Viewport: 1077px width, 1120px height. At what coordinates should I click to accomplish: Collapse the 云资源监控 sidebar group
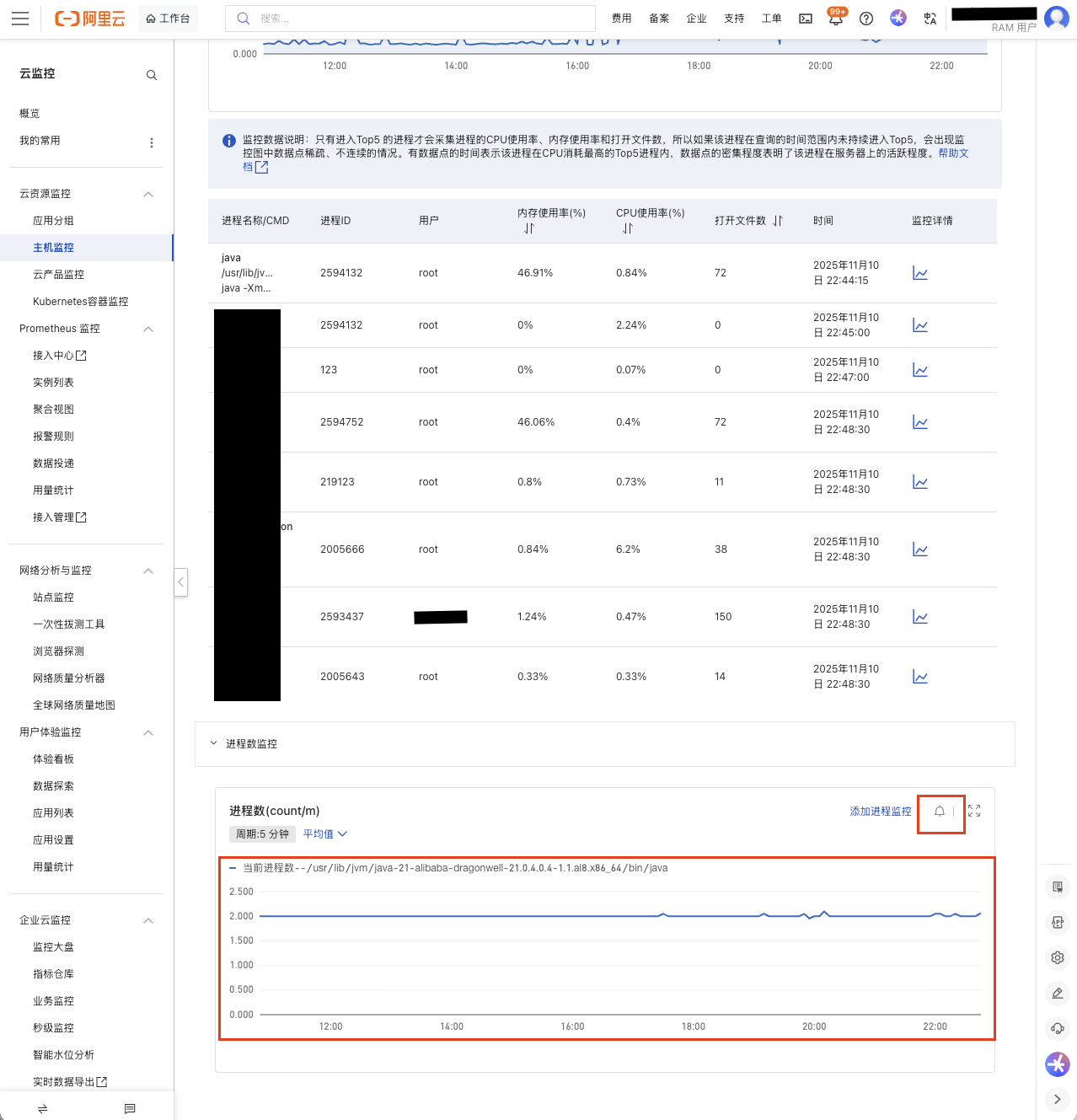pyautogui.click(x=148, y=194)
